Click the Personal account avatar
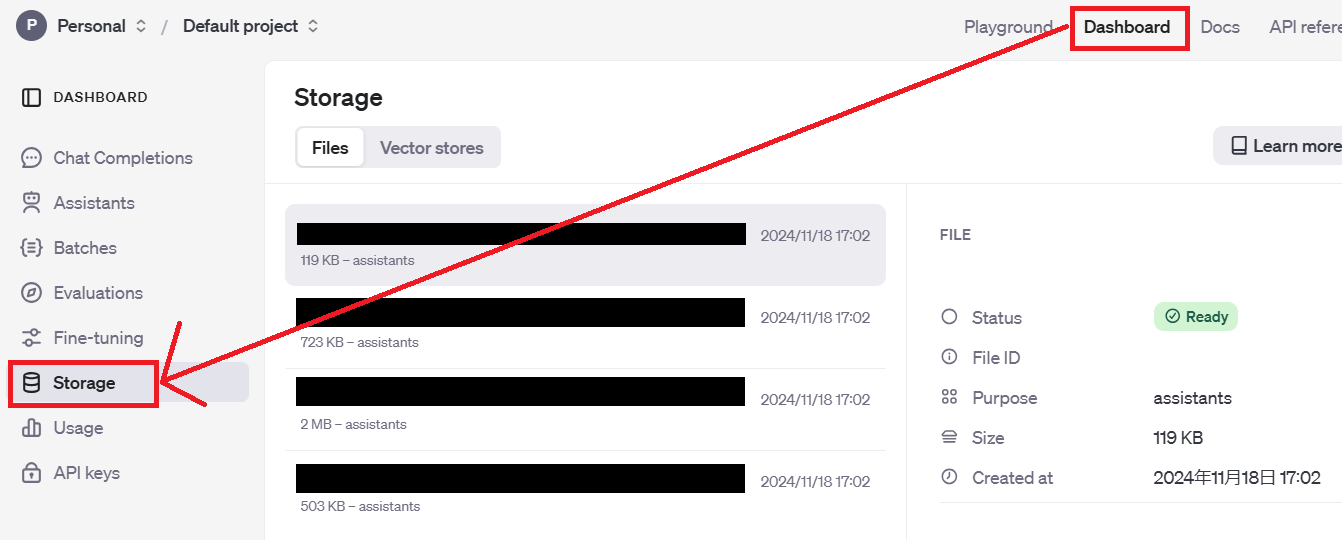 [x=32, y=26]
